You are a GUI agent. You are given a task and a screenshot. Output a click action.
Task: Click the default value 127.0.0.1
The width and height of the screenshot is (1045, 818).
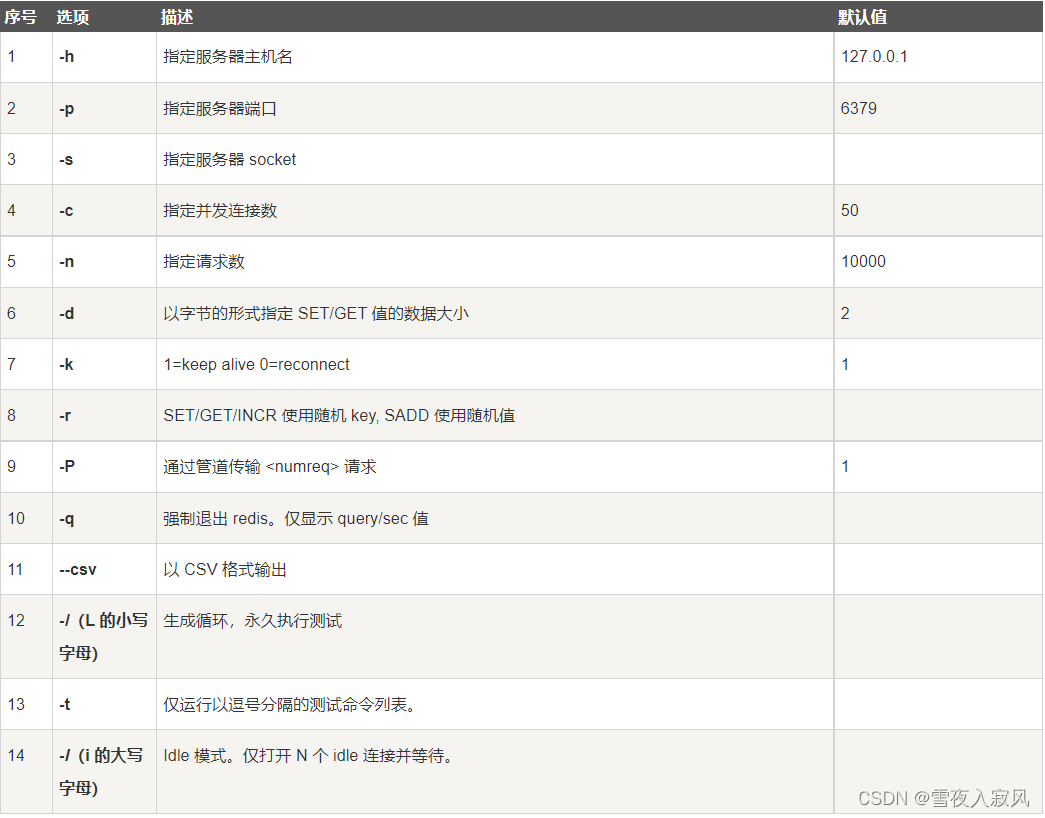click(x=874, y=57)
